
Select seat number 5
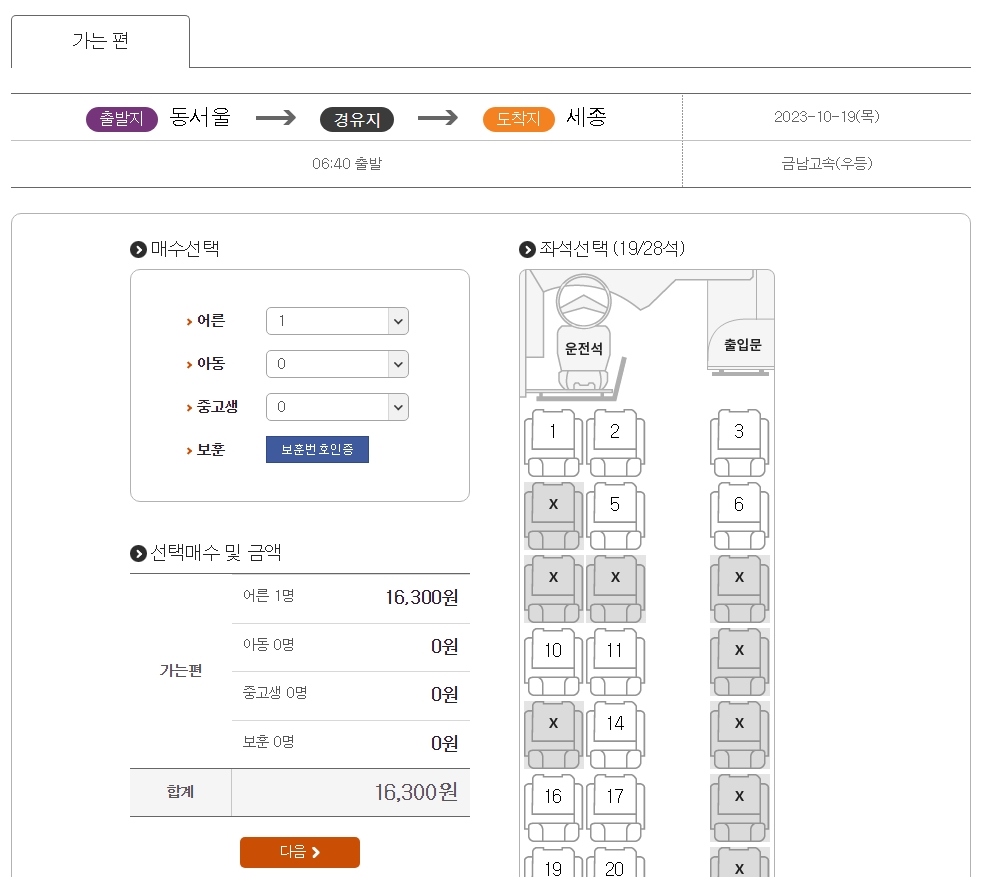(x=615, y=505)
